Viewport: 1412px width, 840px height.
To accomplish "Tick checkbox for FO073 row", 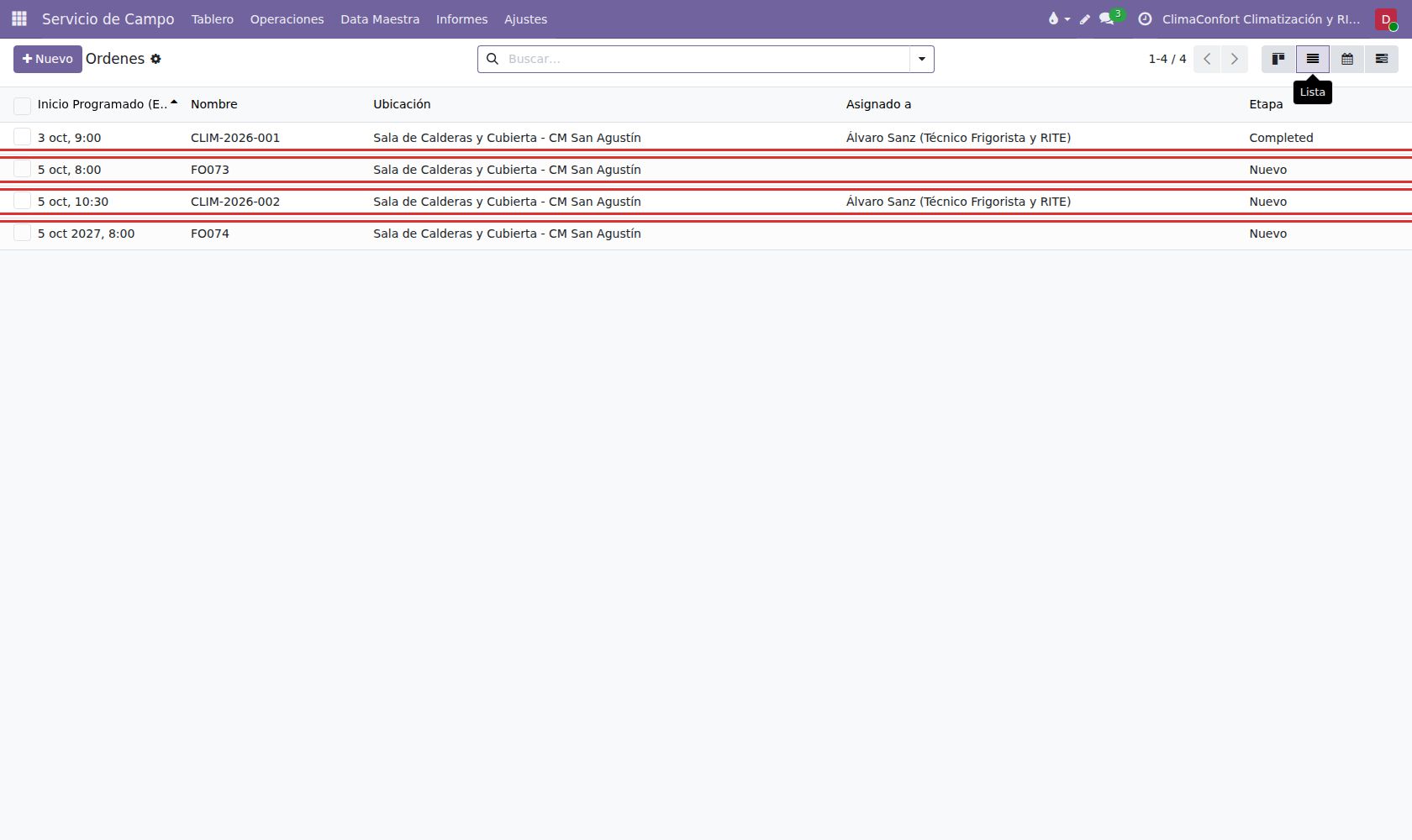I will [23, 169].
